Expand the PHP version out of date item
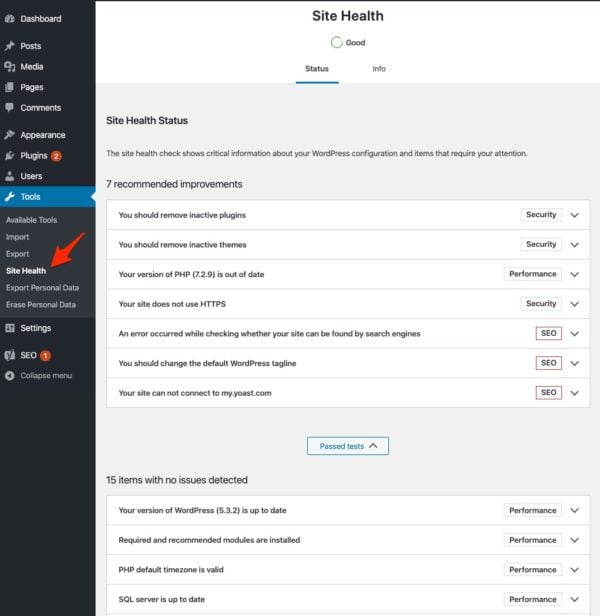 (x=574, y=274)
